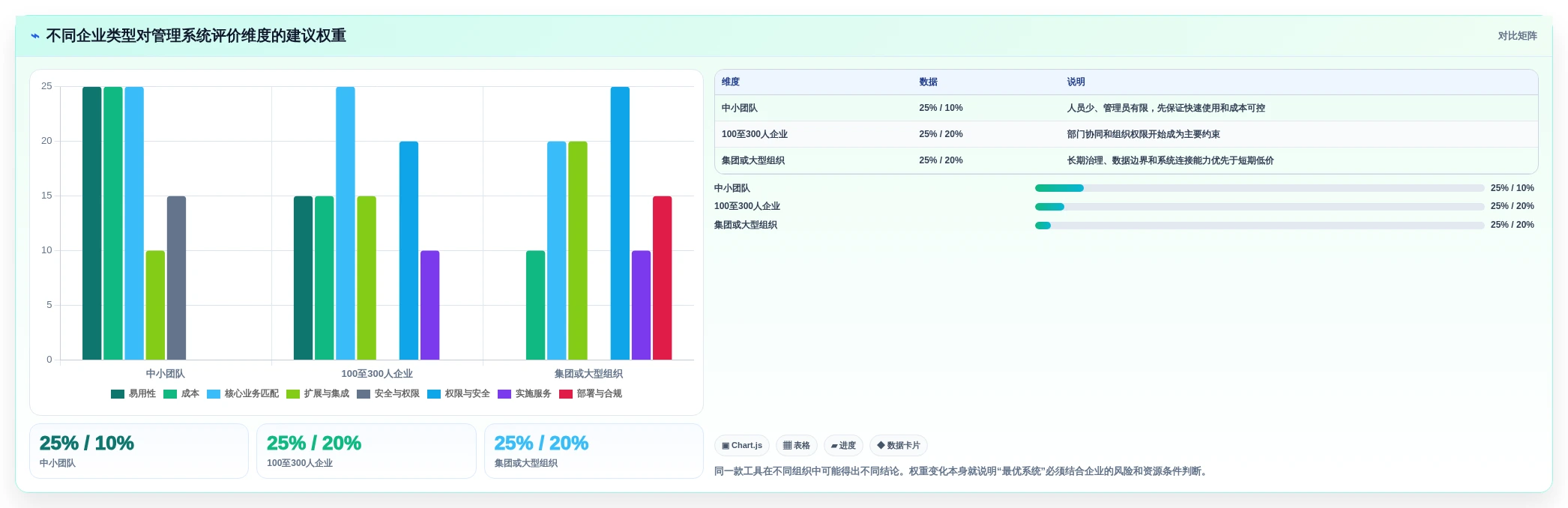This screenshot has height=508, width=1568.
Task: Hide the 核心业务匹配 series via legend
Action: click(x=243, y=394)
